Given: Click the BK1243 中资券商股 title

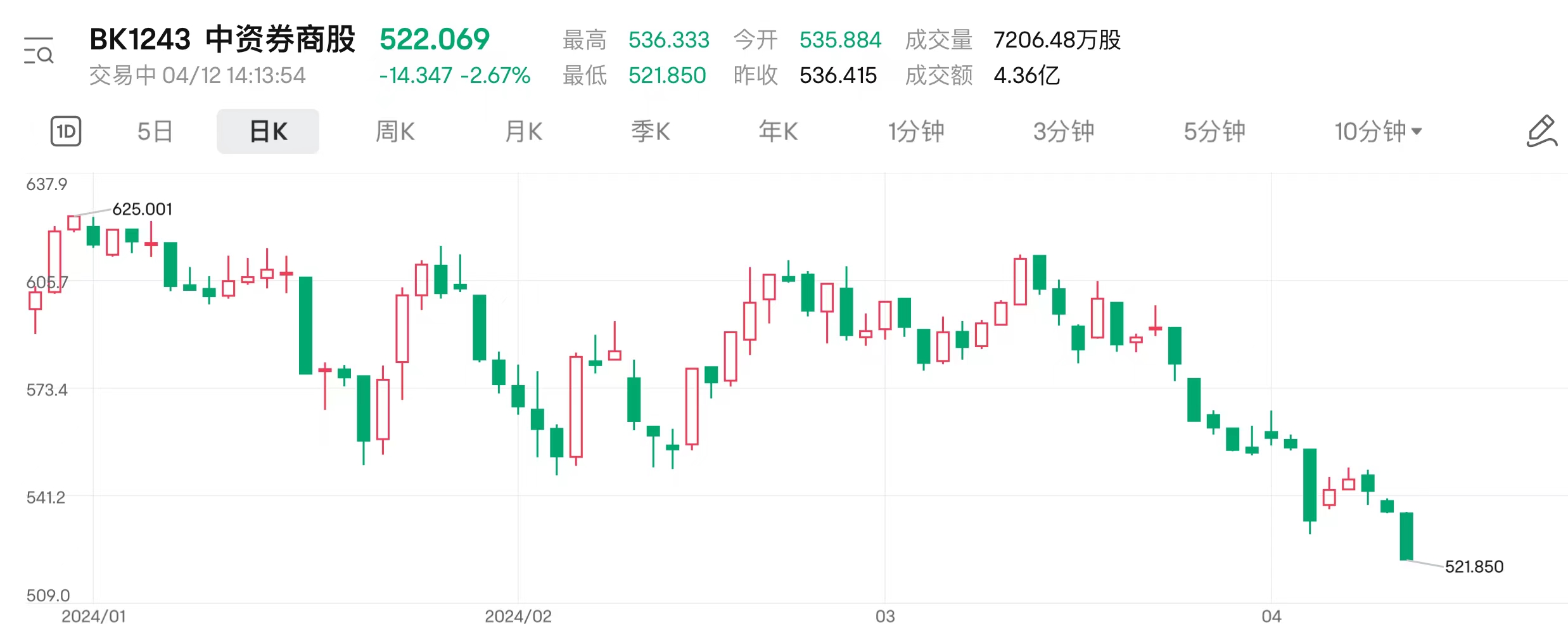Looking at the screenshot, I should [x=222, y=39].
